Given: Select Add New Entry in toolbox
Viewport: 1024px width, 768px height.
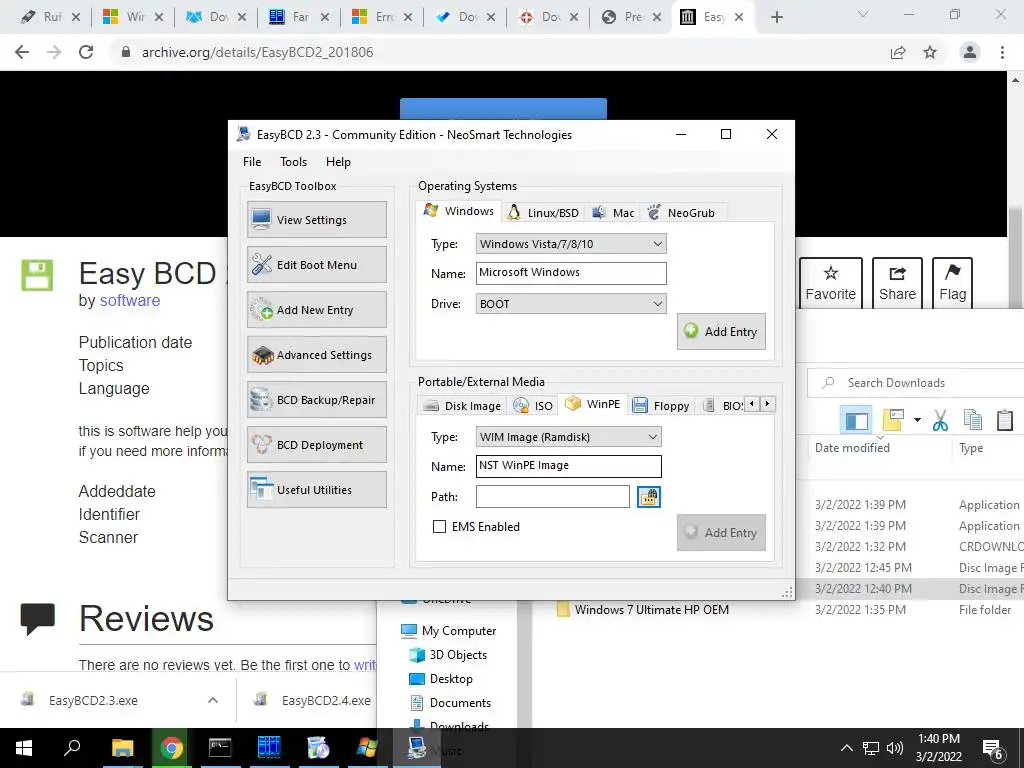Looking at the screenshot, I should pyautogui.click(x=317, y=310).
